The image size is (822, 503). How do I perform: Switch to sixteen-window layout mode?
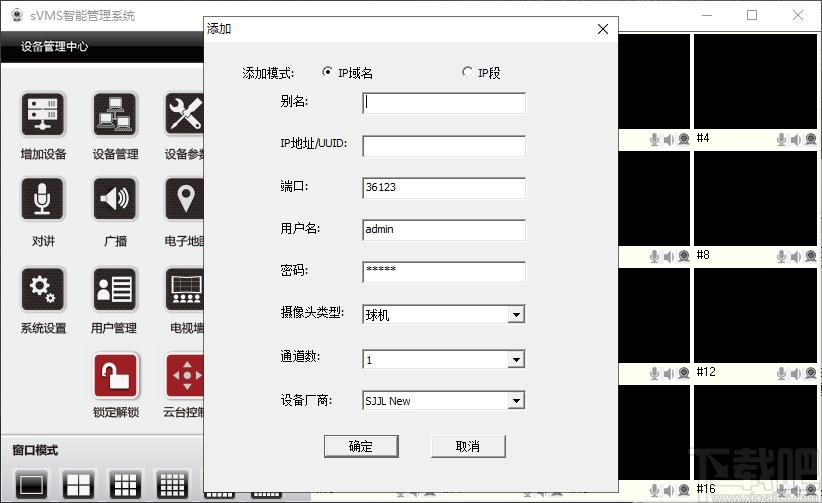click(172, 484)
